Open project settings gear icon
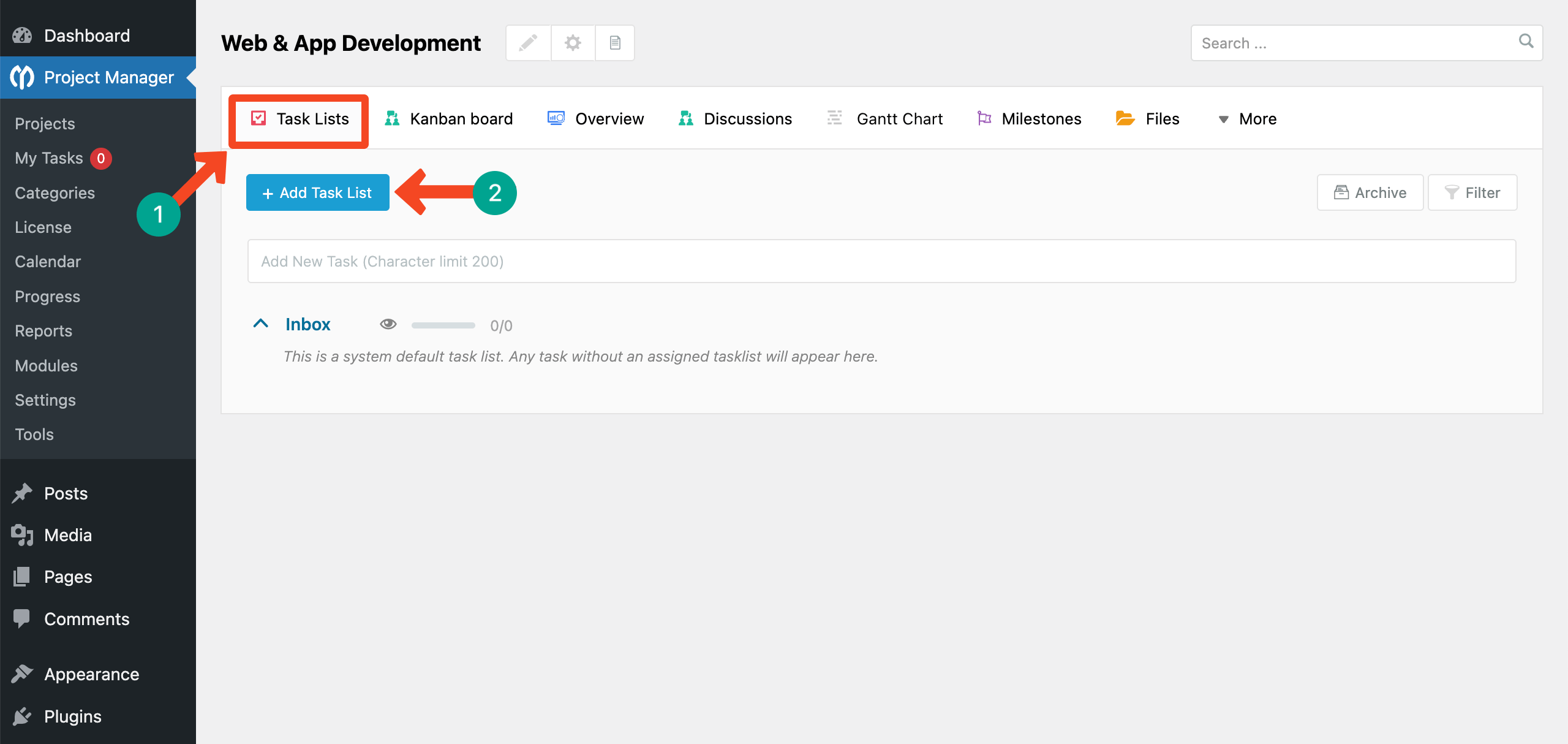The height and width of the screenshot is (744, 1568). click(573, 43)
